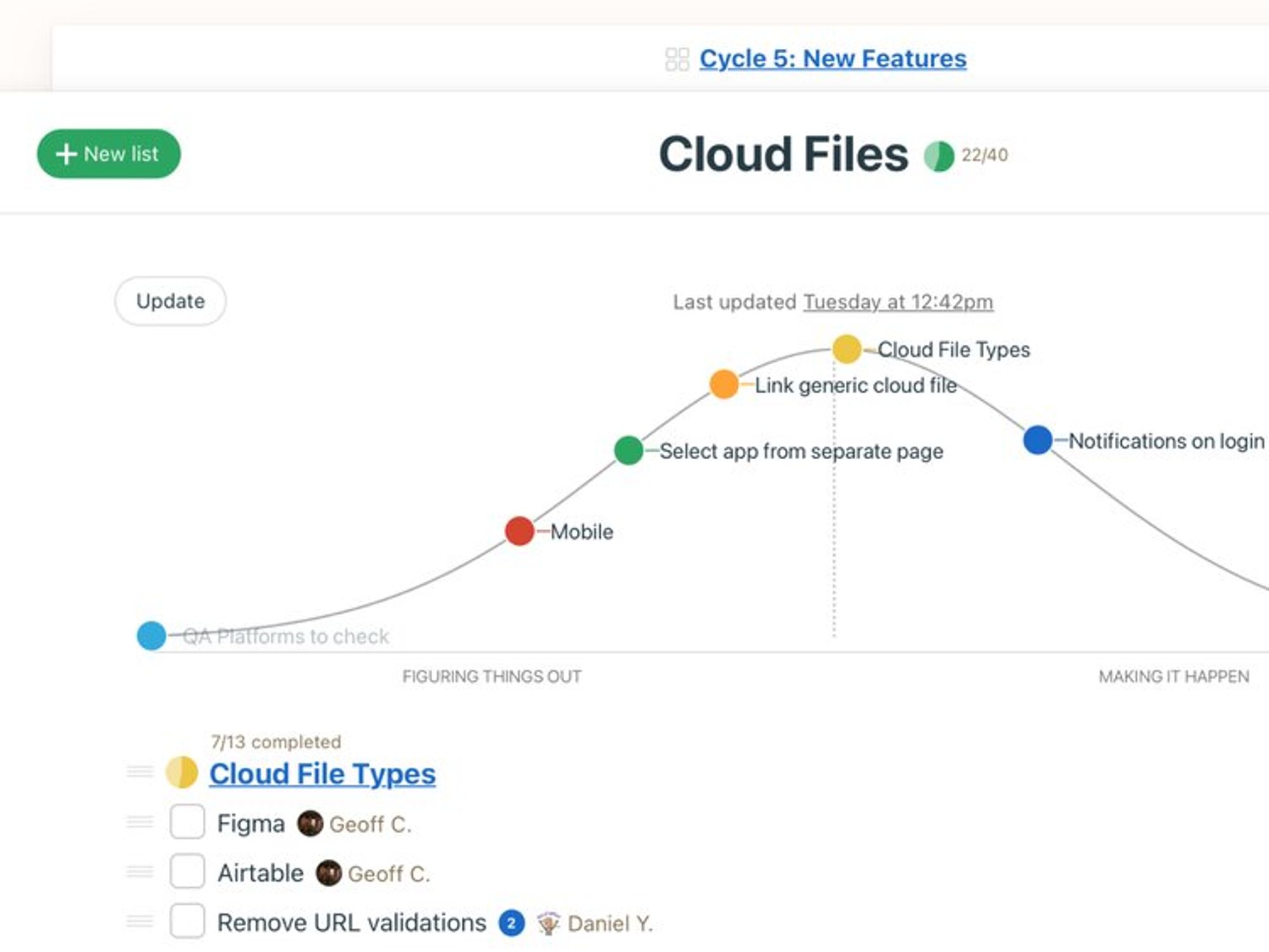Click the yellow half-pie icon beside Cloud File Types
Image resolution: width=1269 pixels, height=952 pixels.
(182, 772)
